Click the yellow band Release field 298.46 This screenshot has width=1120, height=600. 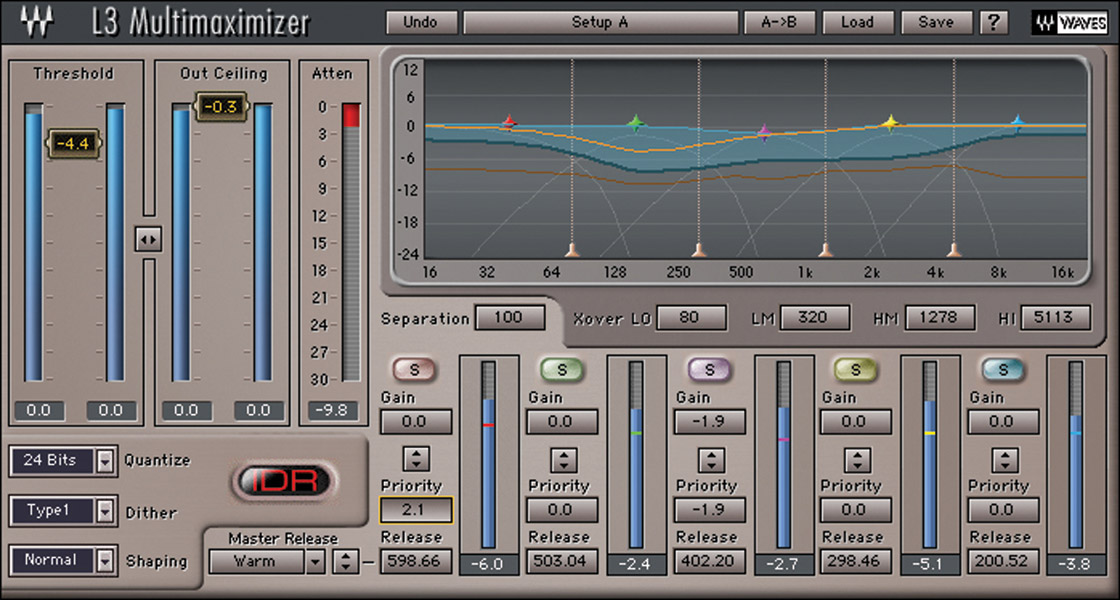856,561
